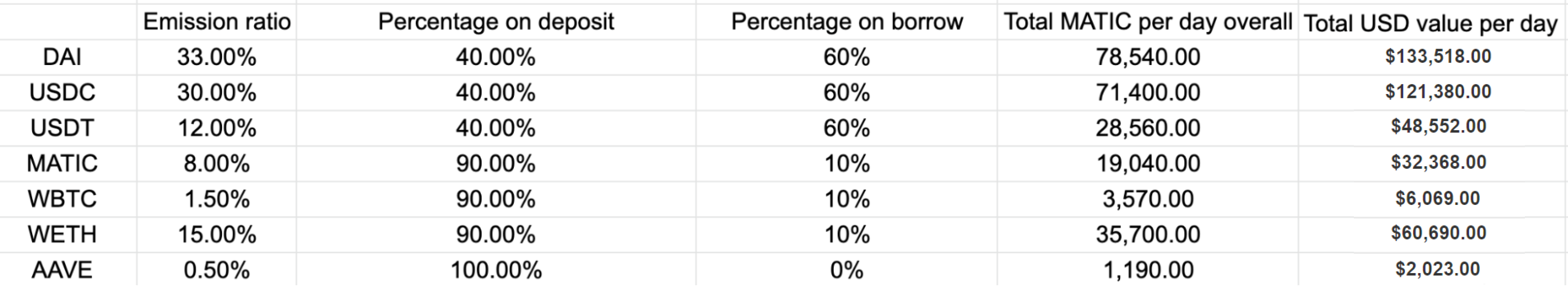
Task: Click the MATIC 90.00% deposit cell
Action: pyautogui.click(x=496, y=163)
